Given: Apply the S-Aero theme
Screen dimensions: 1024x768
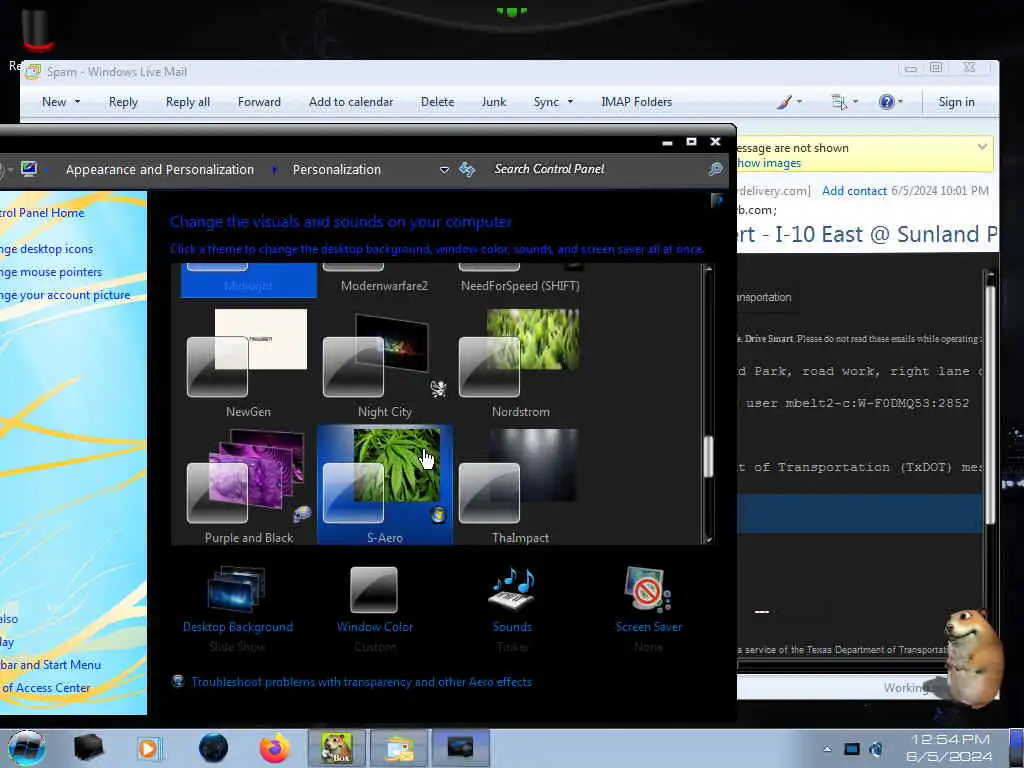Looking at the screenshot, I should 385,484.
